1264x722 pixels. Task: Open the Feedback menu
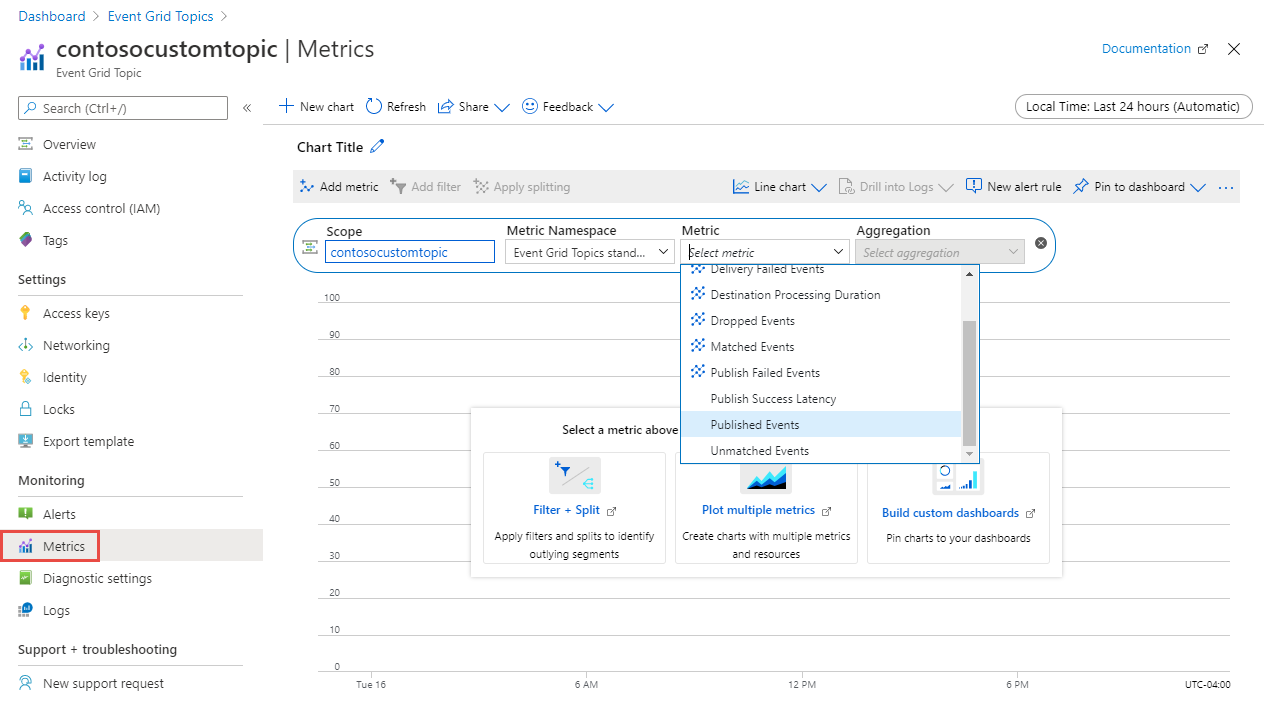[567, 106]
